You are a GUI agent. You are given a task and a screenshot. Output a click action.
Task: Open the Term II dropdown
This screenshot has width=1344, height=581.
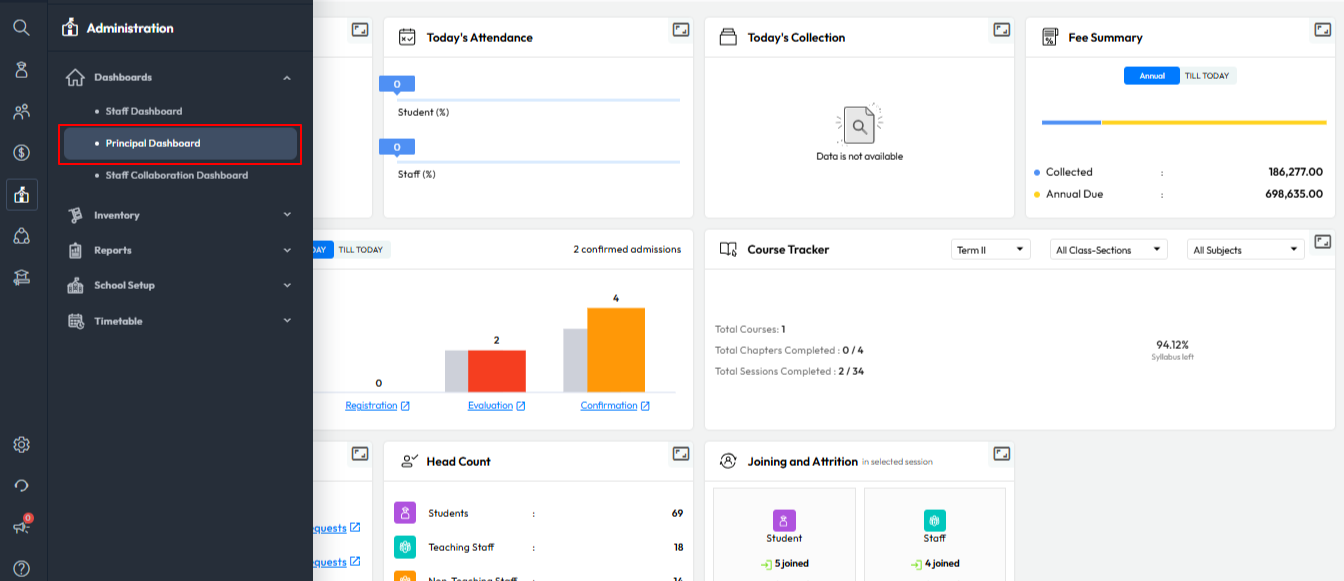(x=990, y=250)
